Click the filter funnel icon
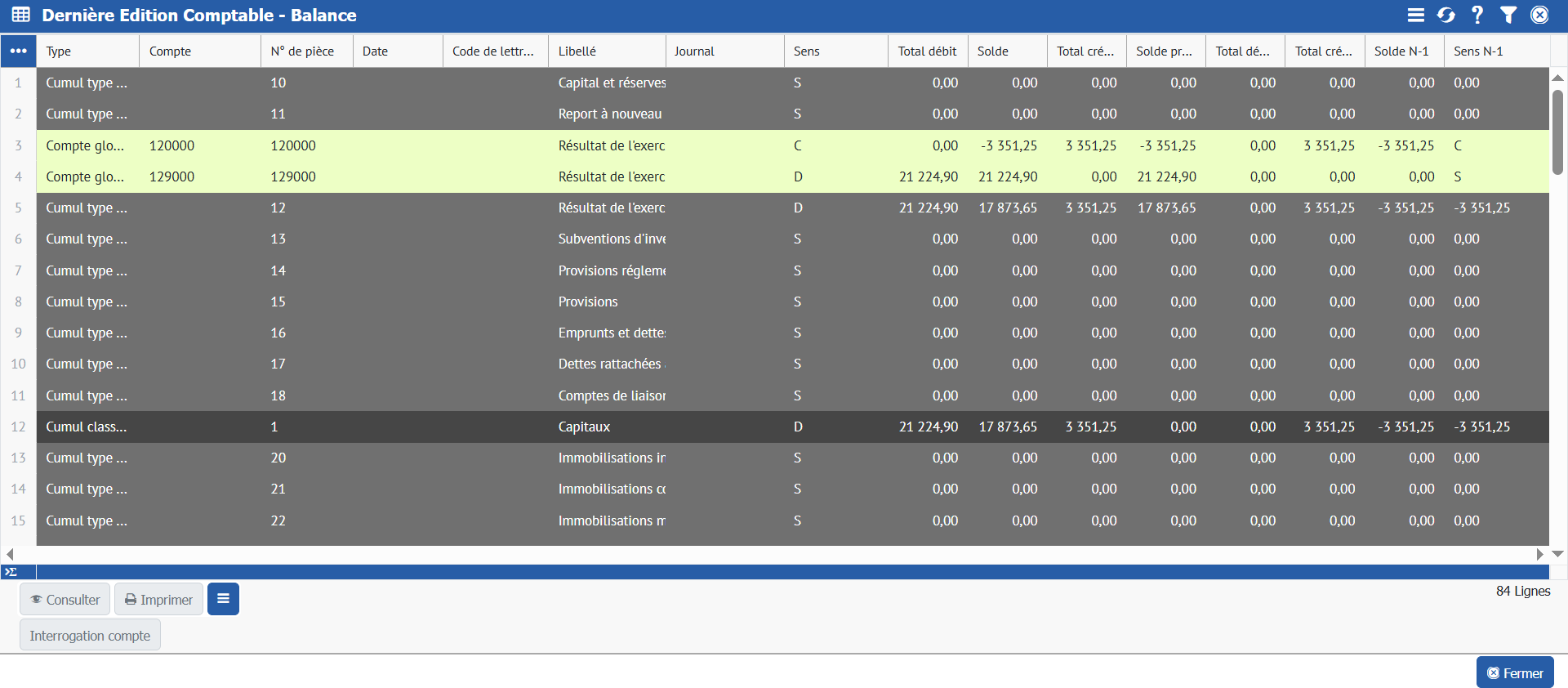The height and width of the screenshot is (688, 1568). pyautogui.click(x=1508, y=16)
